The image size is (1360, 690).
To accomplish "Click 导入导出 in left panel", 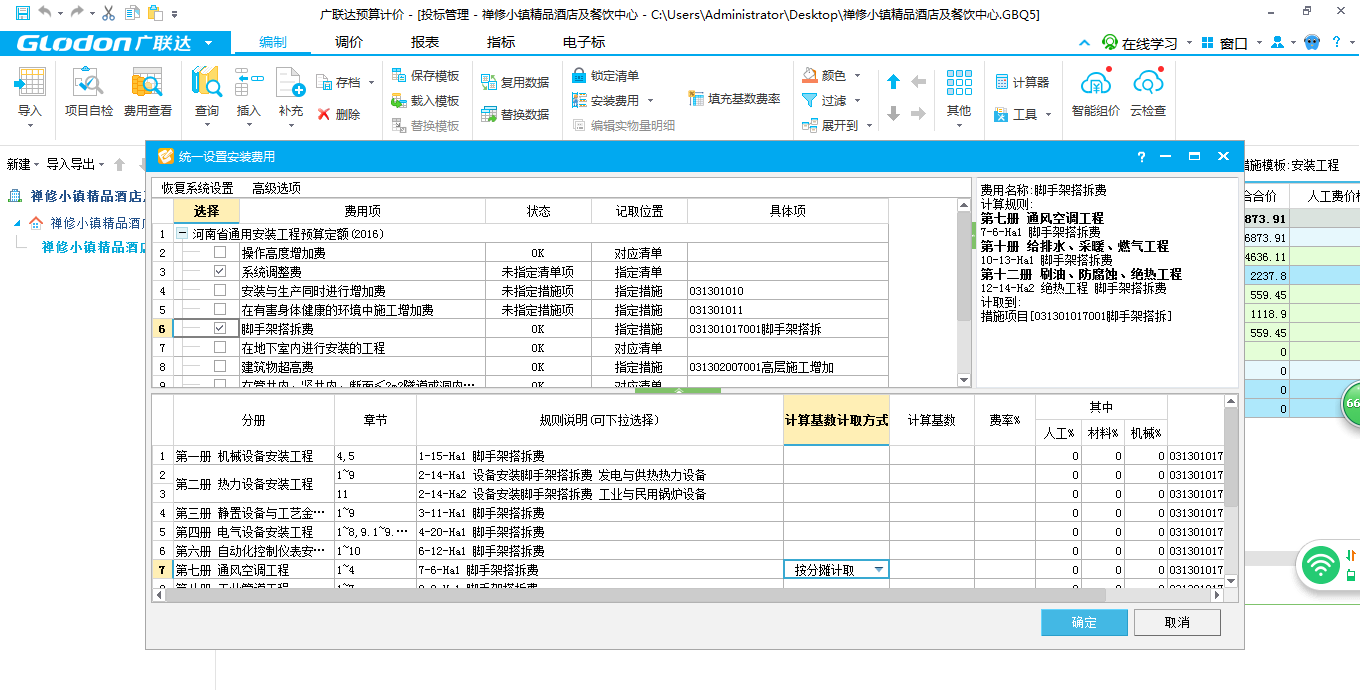I will [75, 164].
